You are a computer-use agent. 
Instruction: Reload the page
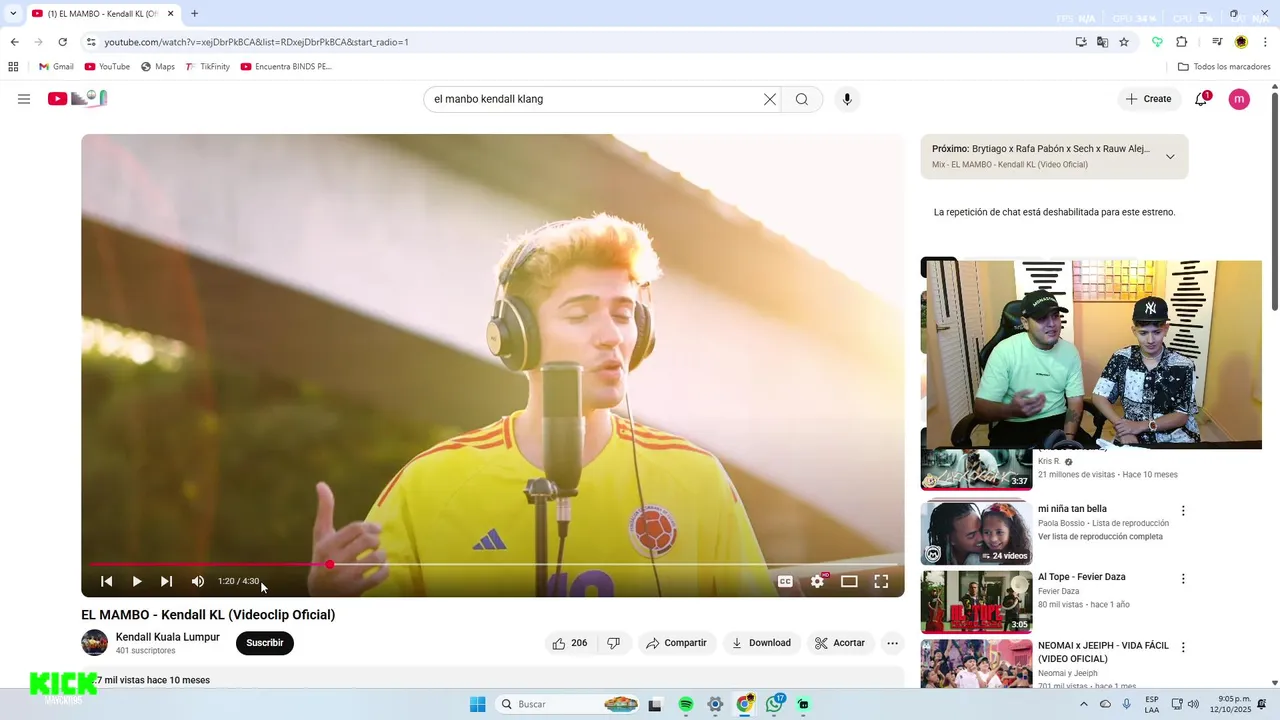(x=62, y=42)
